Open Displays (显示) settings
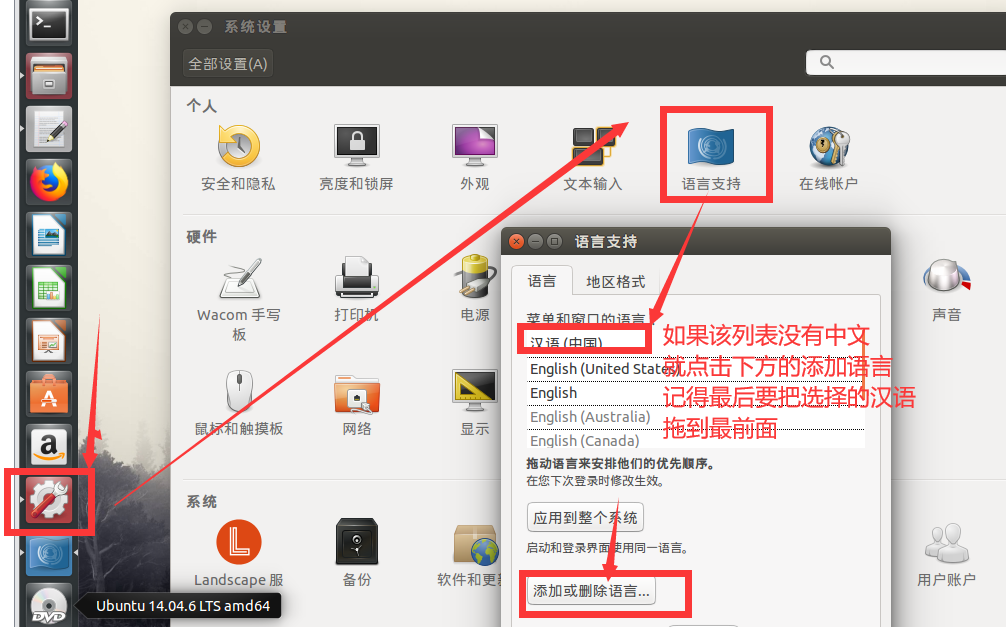Screen dimensions: 1006x627 click(x=475, y=403)
